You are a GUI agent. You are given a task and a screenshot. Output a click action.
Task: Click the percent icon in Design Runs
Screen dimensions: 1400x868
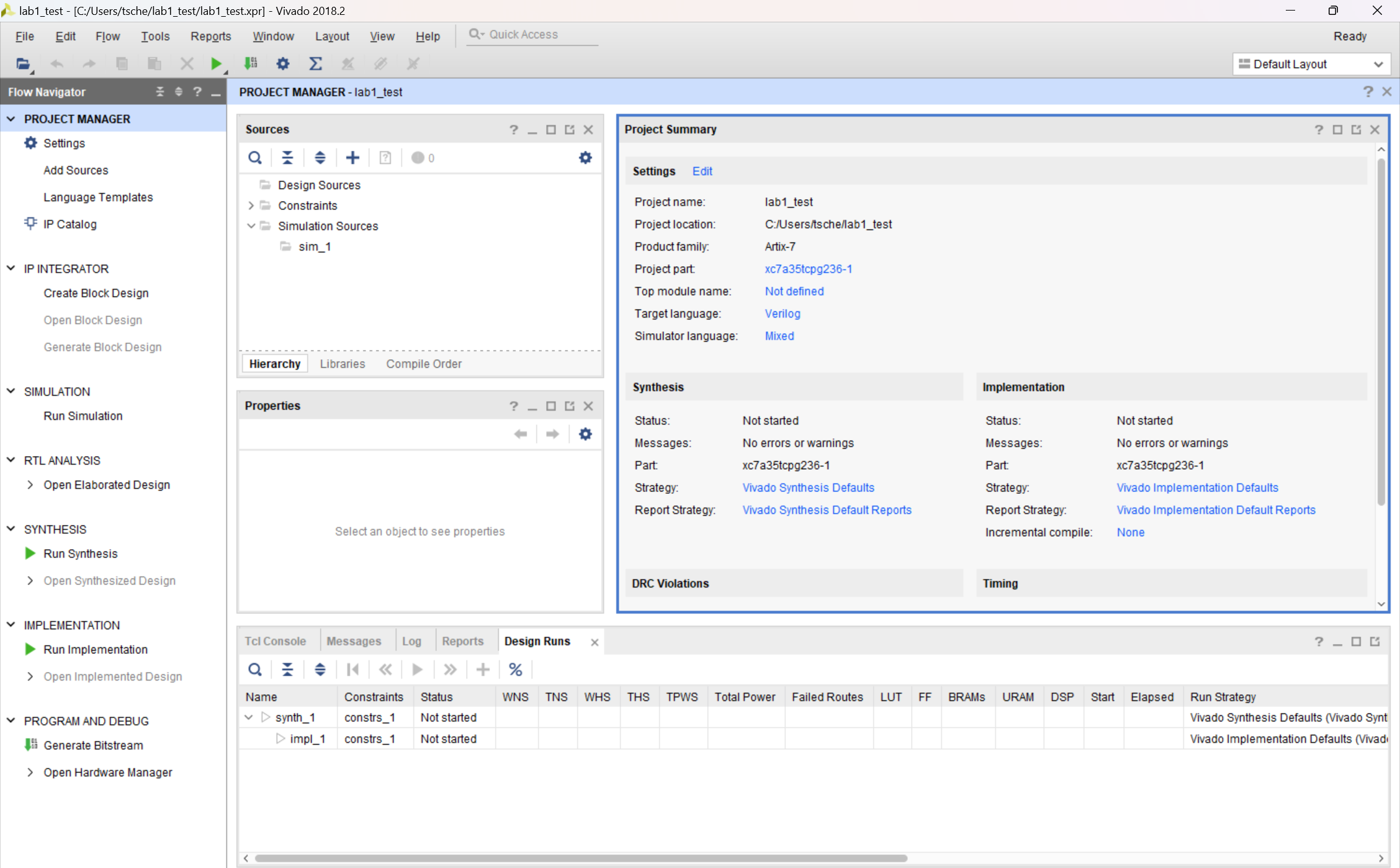[515, 669]
